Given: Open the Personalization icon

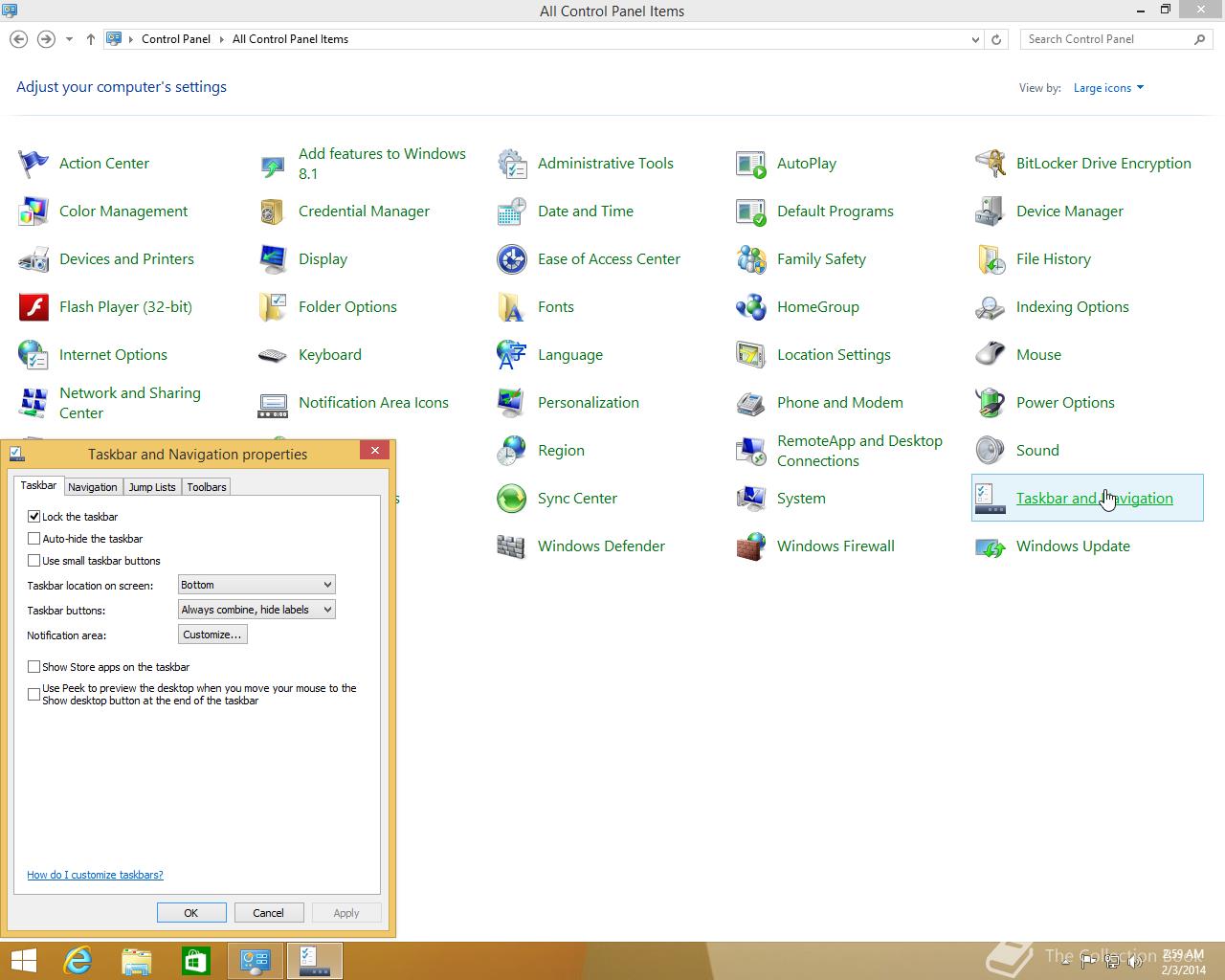Looking at the screenshot, I should click(x=512, y=403).
